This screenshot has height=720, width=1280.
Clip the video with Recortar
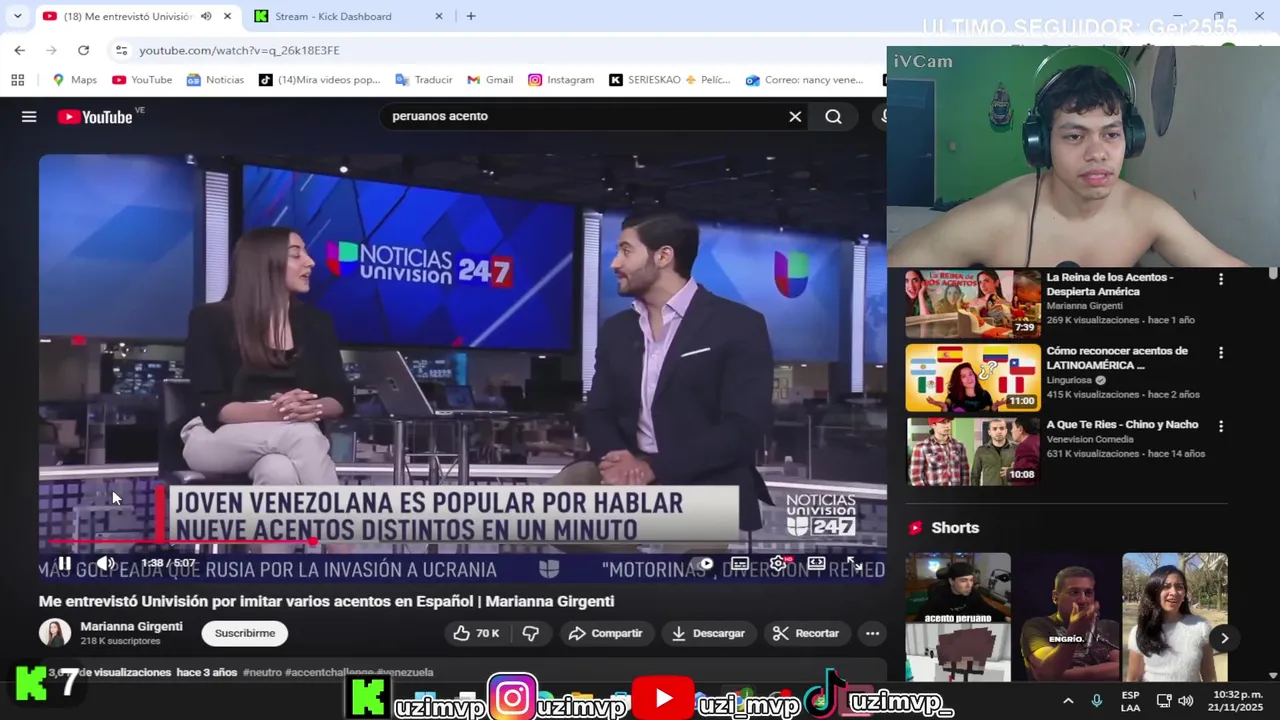point(806,633)
